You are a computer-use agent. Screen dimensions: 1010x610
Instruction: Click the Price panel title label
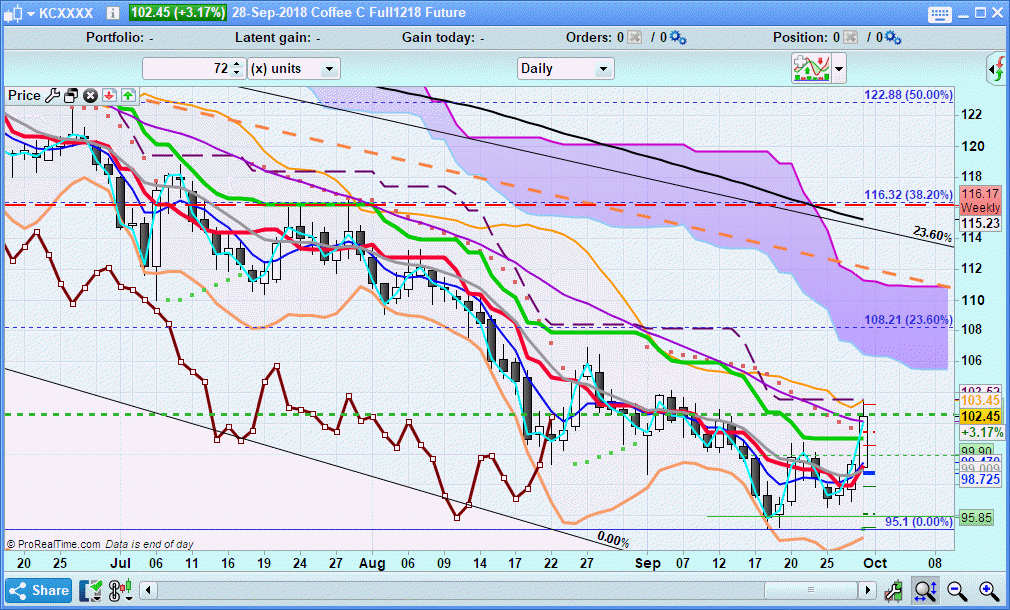coord(24,96)
